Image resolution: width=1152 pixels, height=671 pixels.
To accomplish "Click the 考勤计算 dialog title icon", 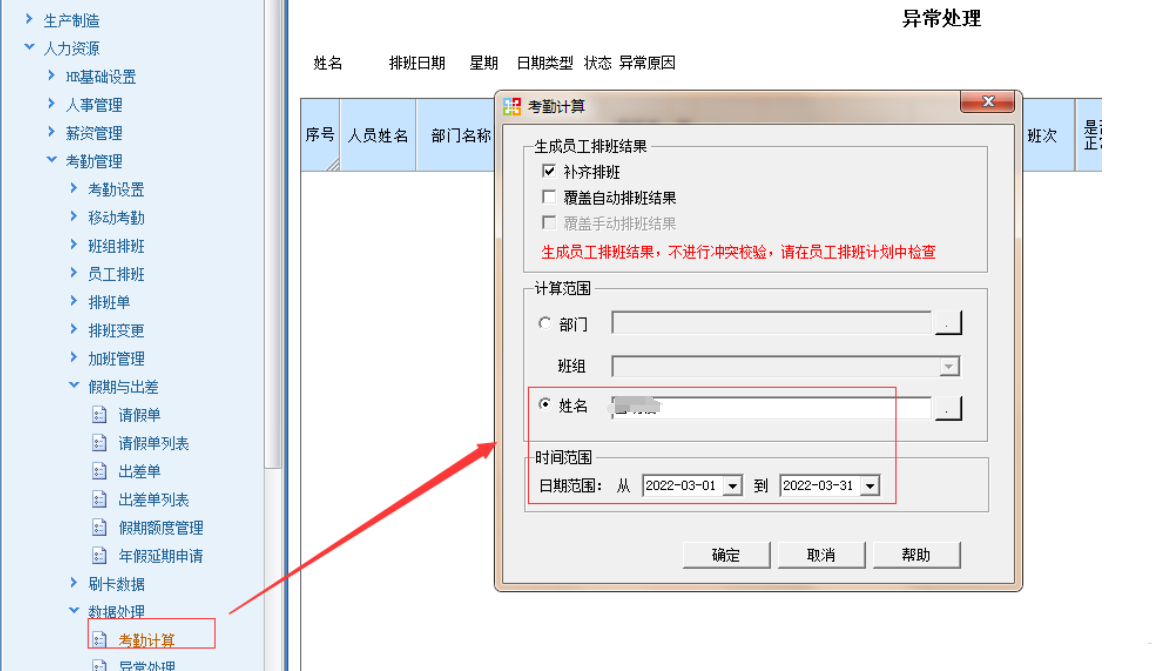I will click(513, 107).
